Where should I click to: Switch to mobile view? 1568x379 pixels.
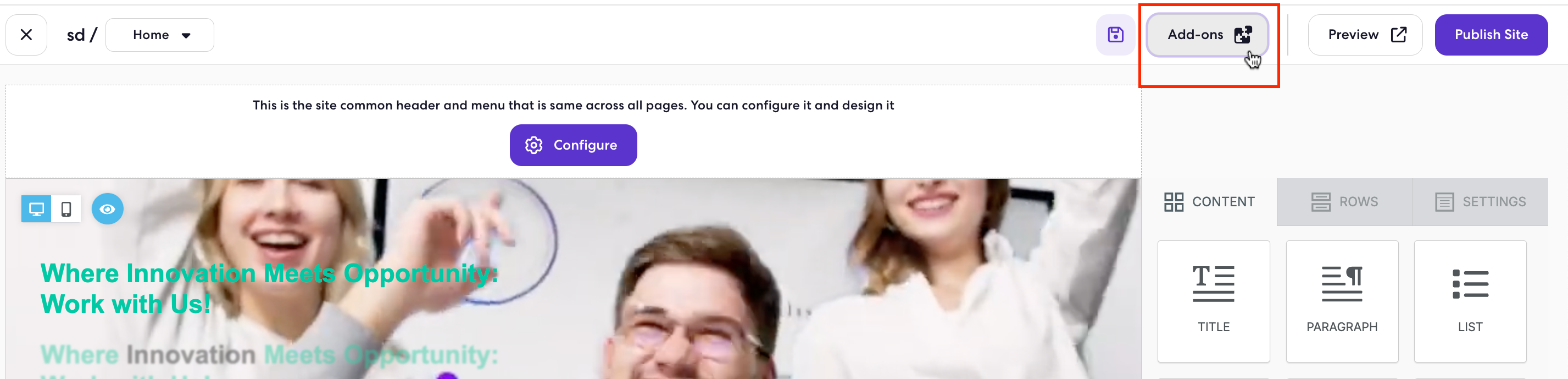point(66,210)
